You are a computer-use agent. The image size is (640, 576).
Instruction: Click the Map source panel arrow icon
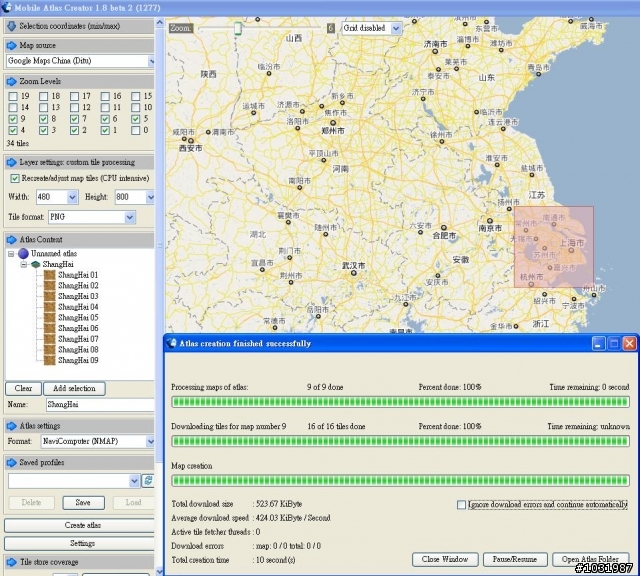[11, 45]
